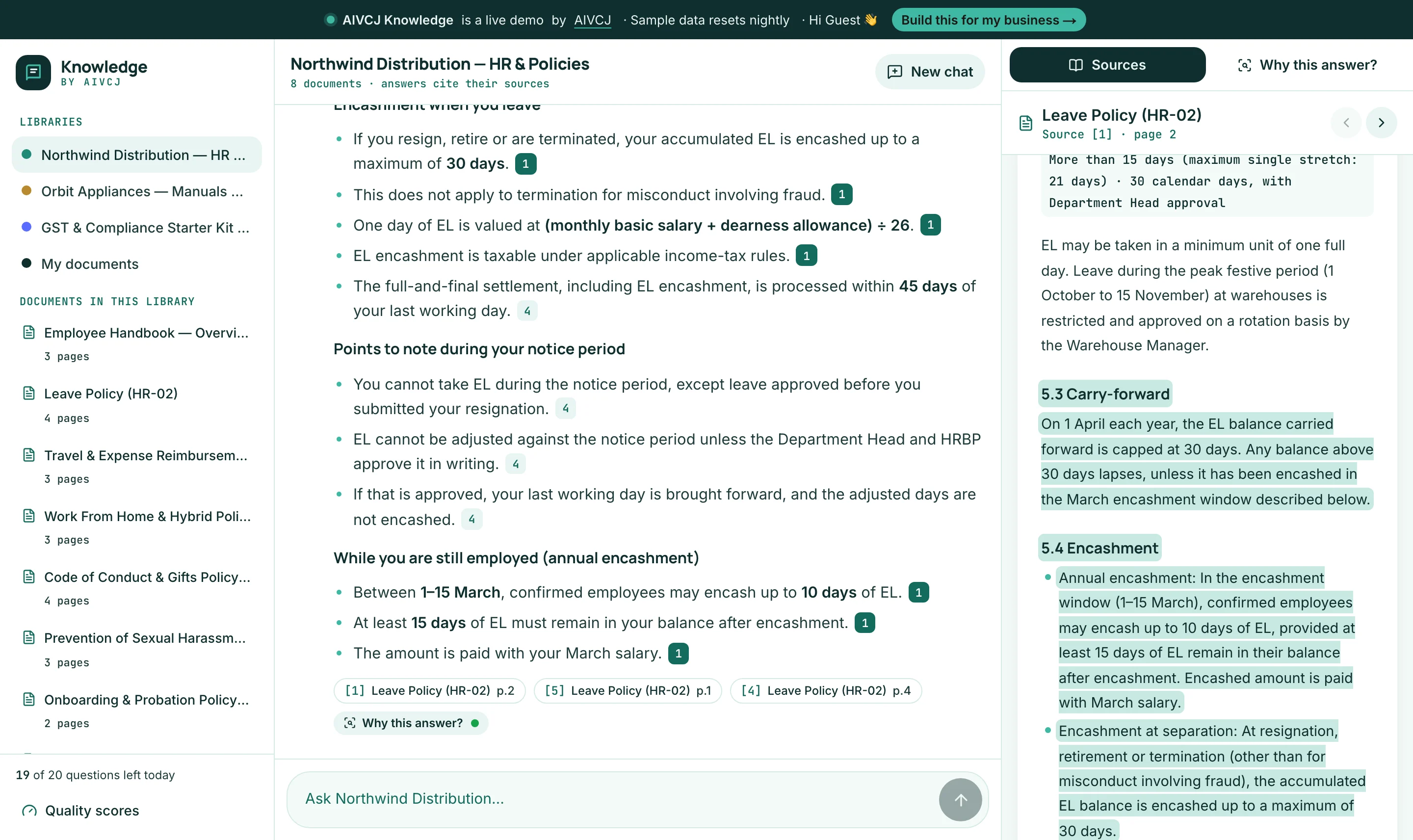Screen dimensions: 1413x840
Task: Open Code of Conduct & Gifts Policy document
Action: 136,588
